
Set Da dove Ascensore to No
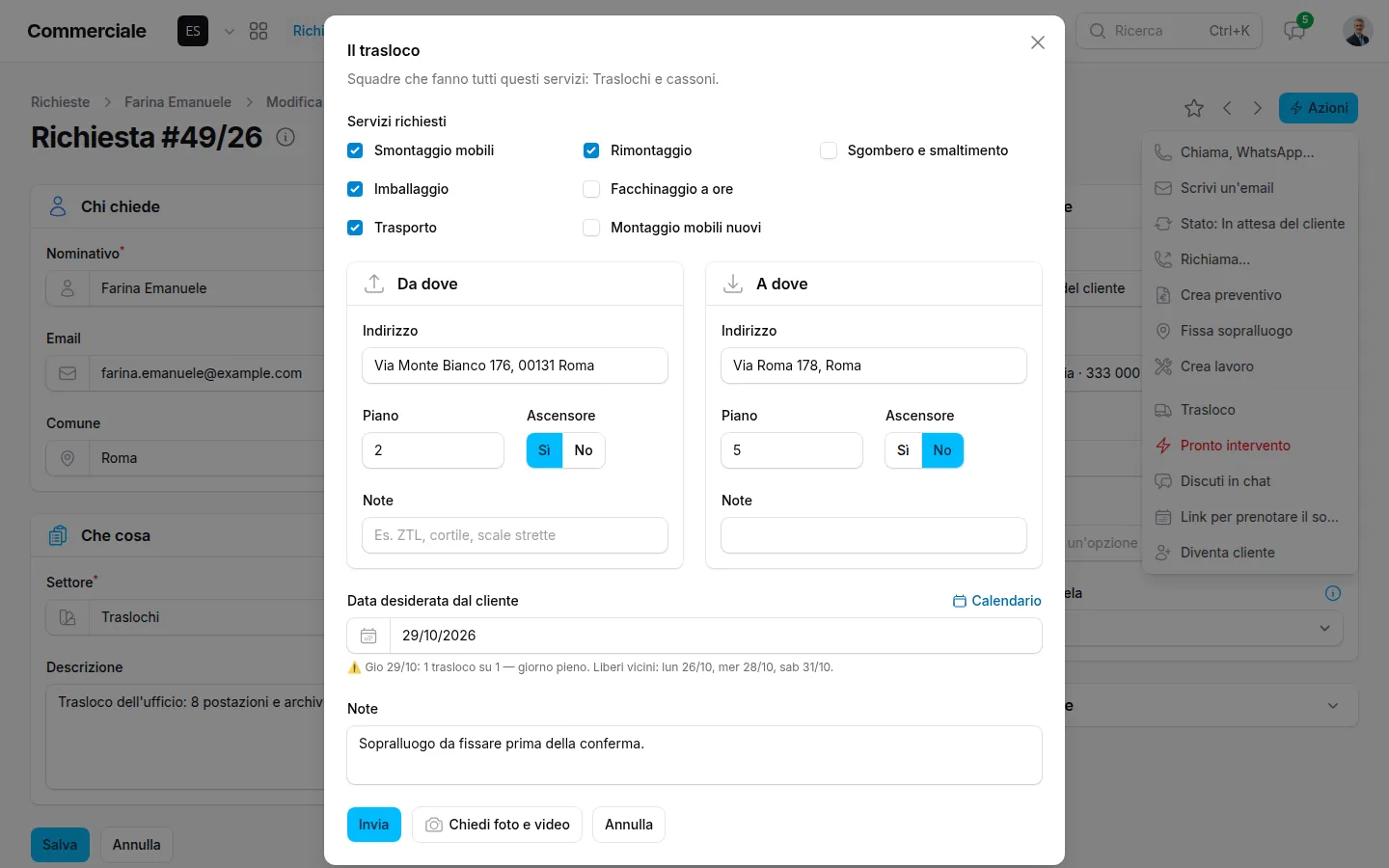click(584, 450)
